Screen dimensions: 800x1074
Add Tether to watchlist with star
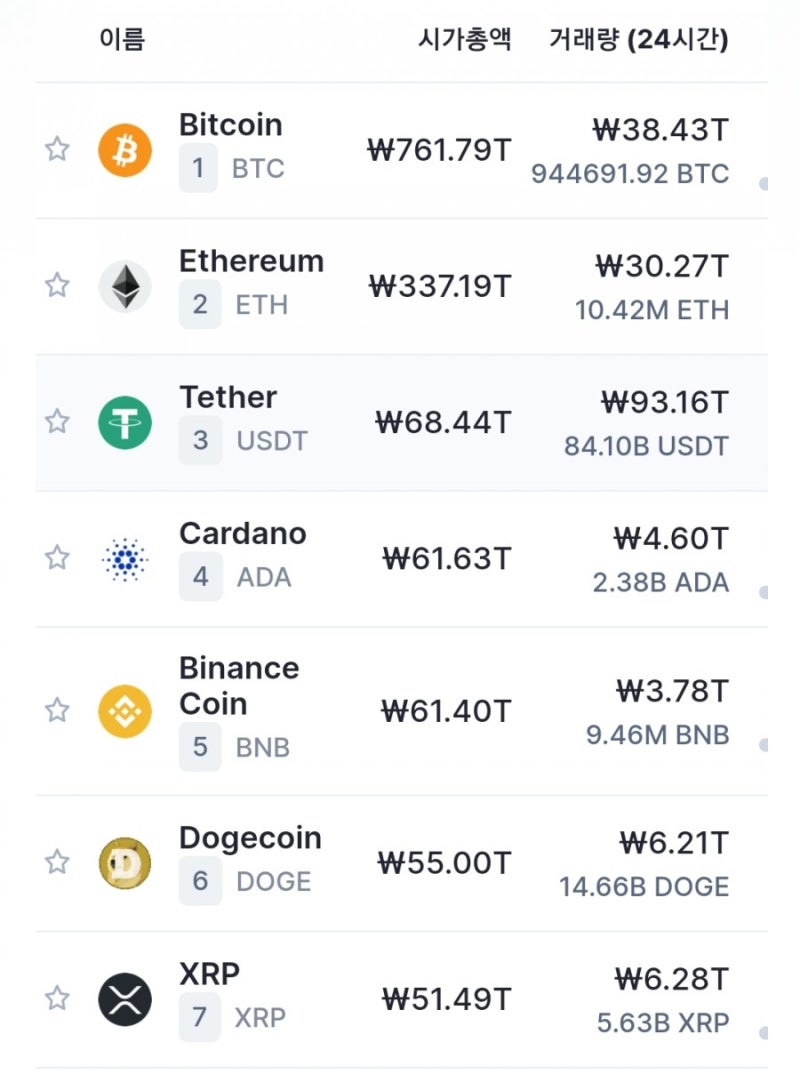coord(57,421)
